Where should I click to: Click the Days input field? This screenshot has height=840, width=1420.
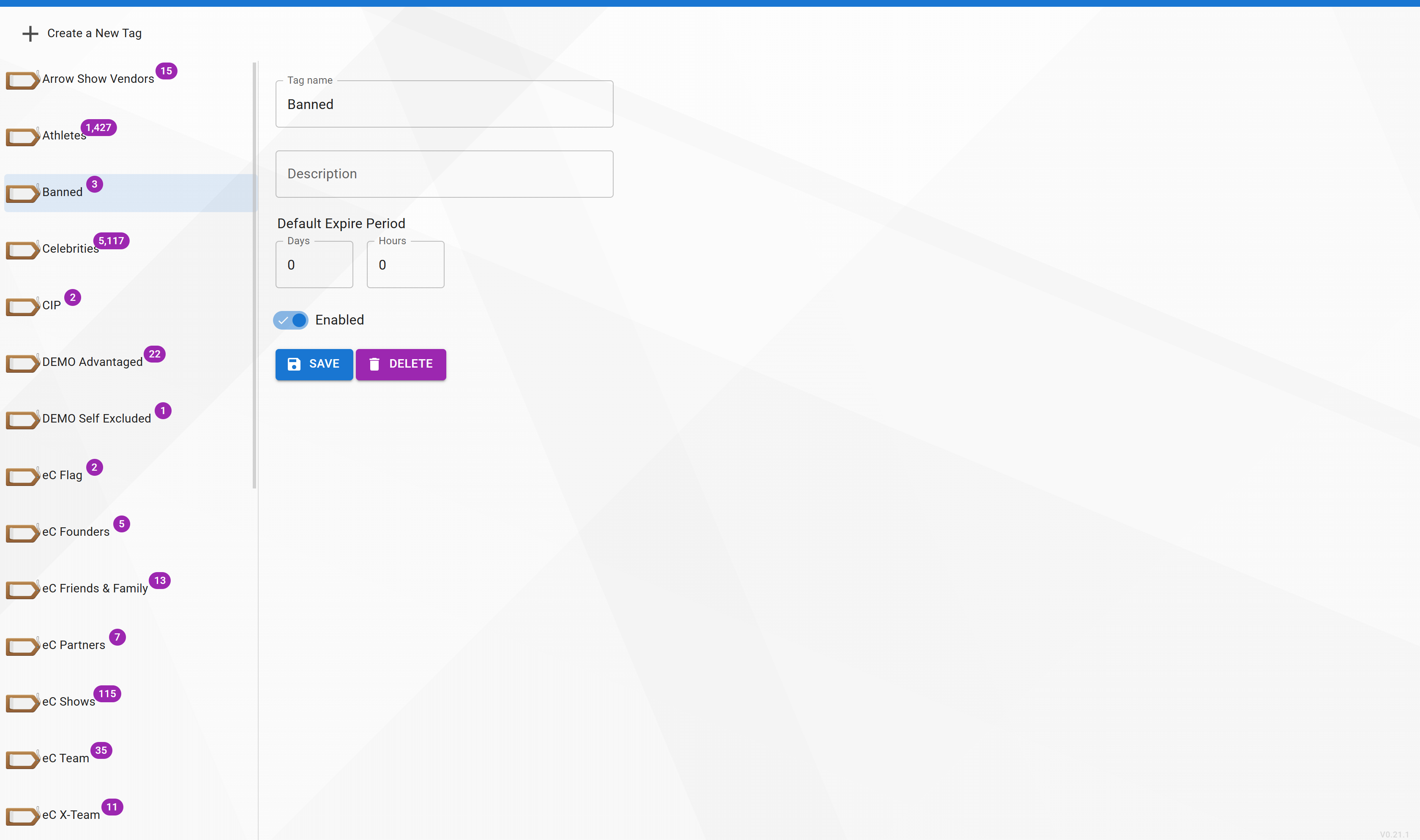314,265
